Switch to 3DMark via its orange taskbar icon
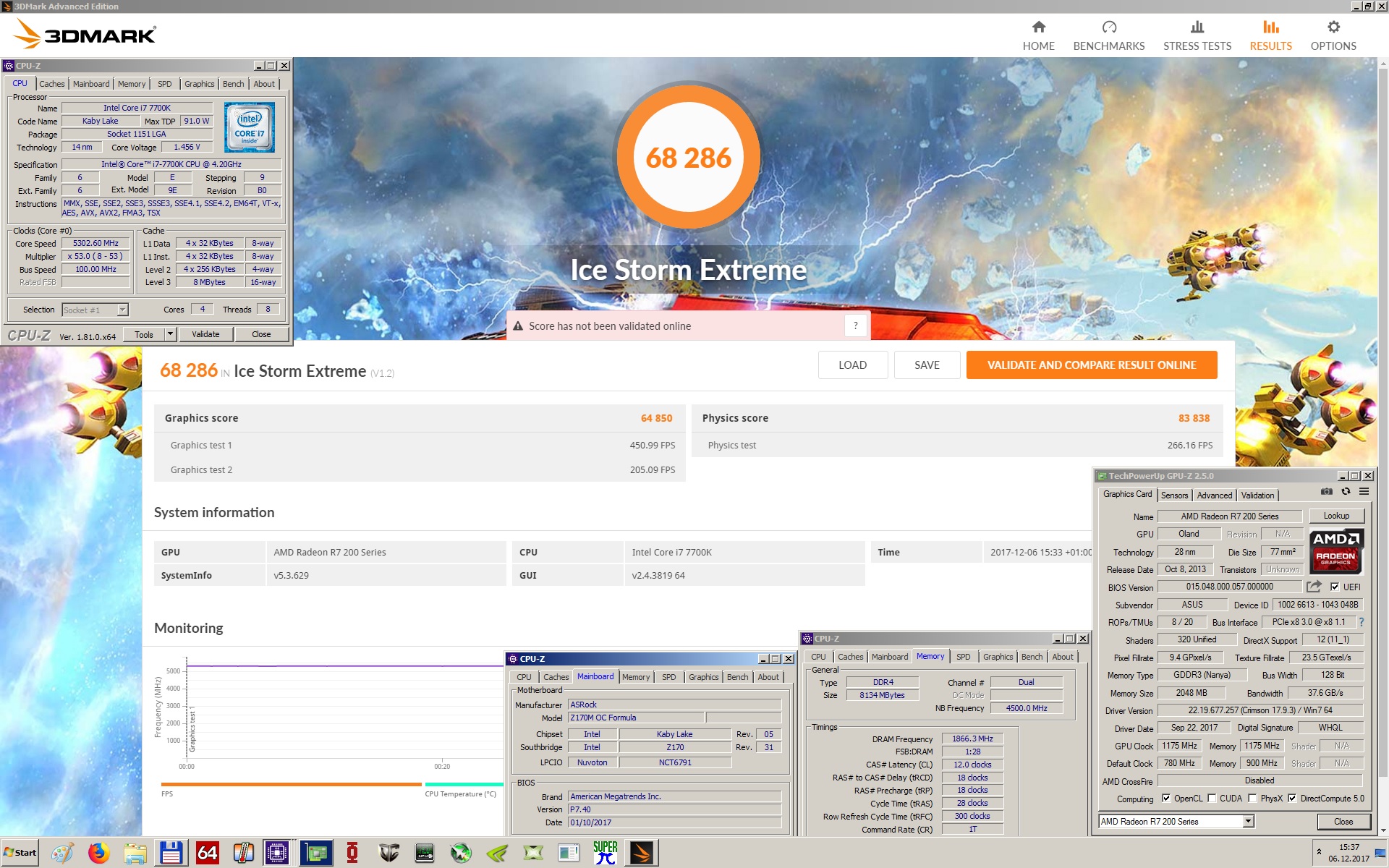Viewport: 1389px width, 868px height. [x=641, y=853]
